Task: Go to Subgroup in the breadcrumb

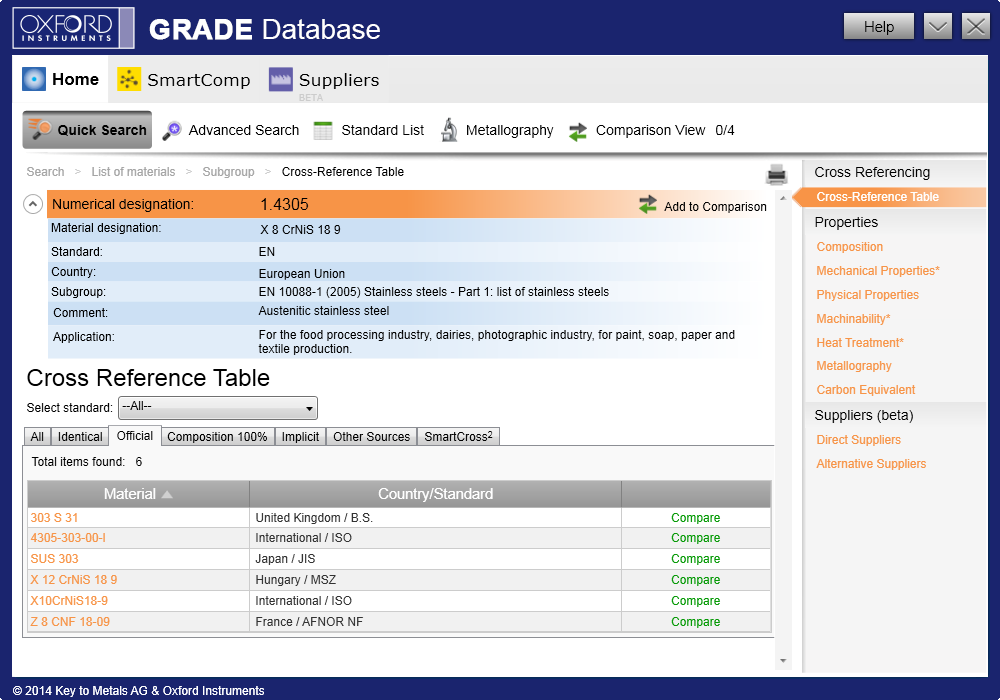Action: [x=228, y=171]
